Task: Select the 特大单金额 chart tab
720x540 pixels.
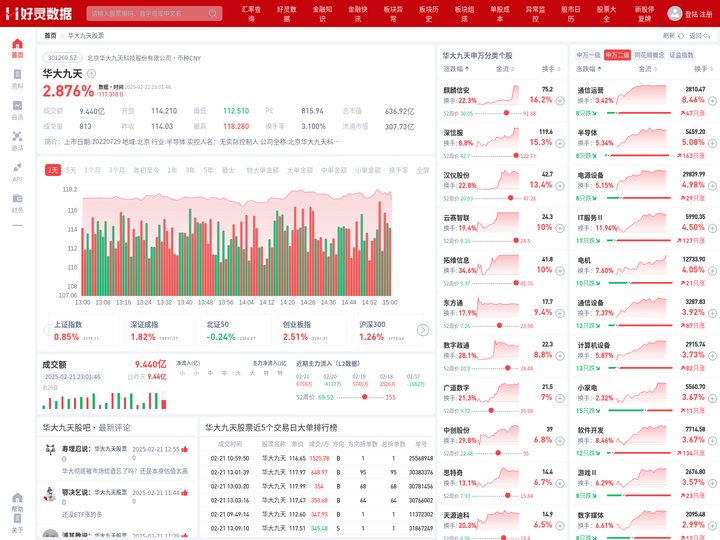Action: click(x=263, y=170)
